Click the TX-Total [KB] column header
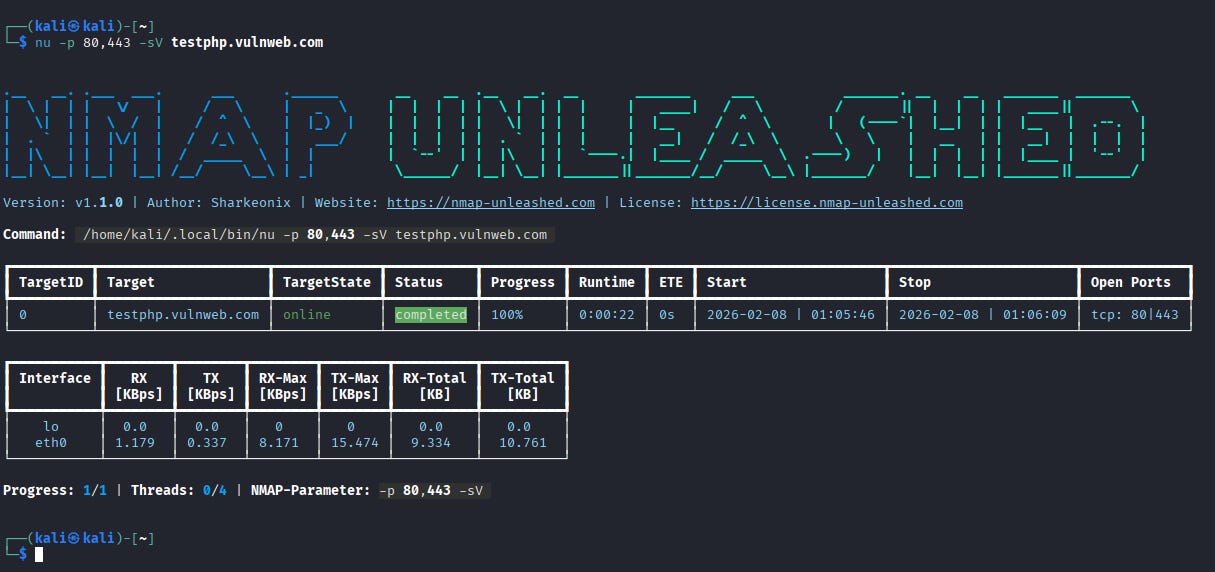 [x=523, y=386]
